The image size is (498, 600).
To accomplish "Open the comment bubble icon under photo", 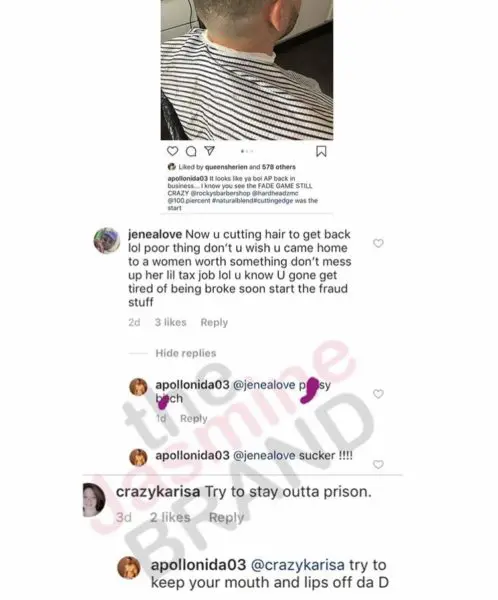I will click(191, 152).
